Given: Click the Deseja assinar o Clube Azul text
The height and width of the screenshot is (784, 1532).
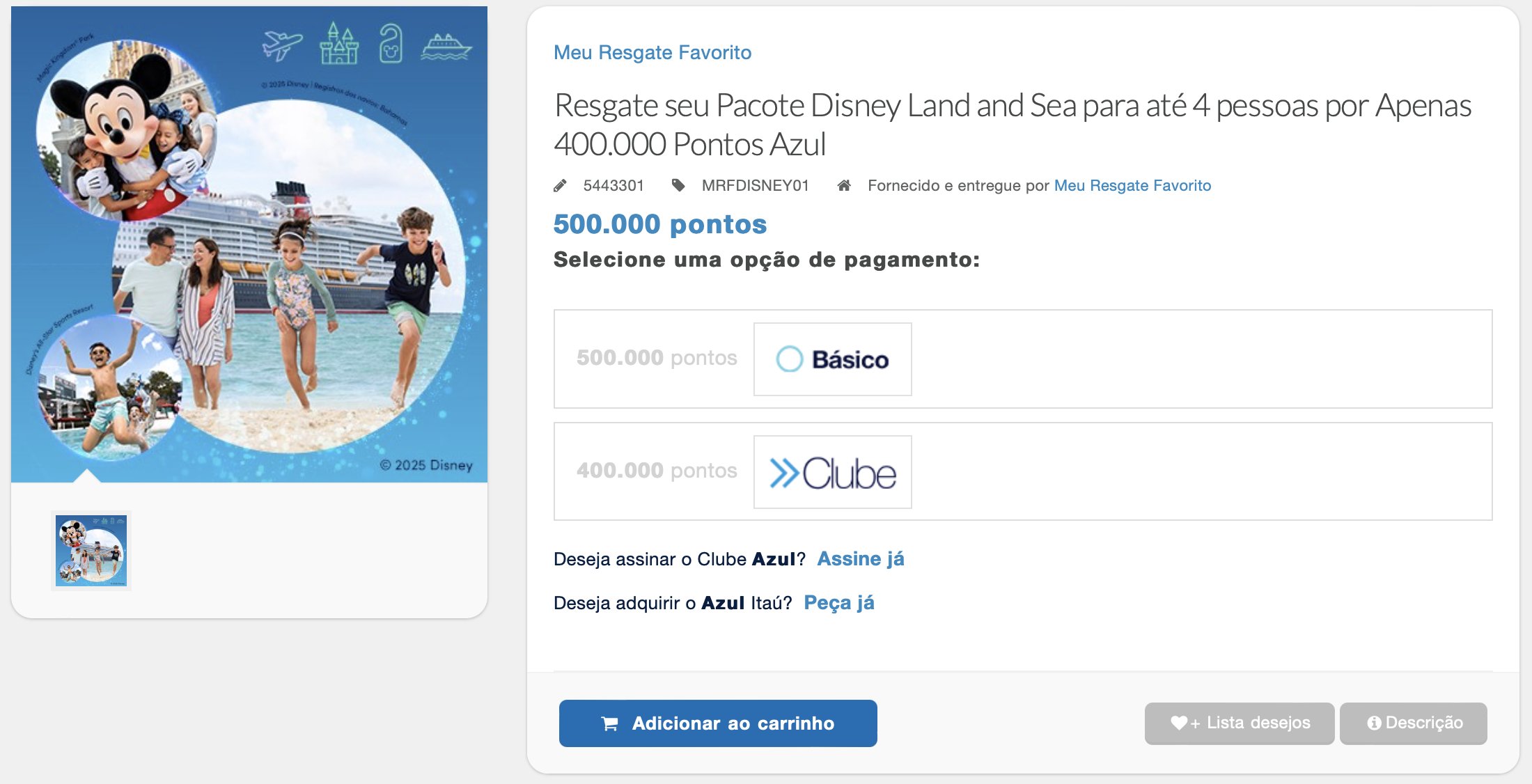Looking at the screenshot, I should (680, 559).
